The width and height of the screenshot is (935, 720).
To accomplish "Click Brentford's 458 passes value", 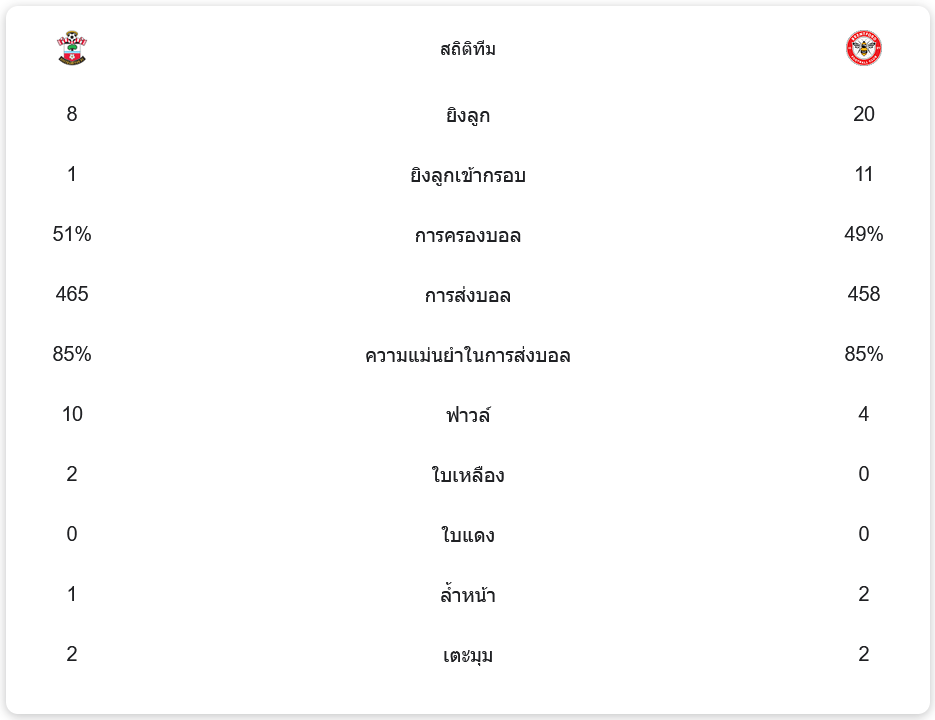I will tap(864, 294).
